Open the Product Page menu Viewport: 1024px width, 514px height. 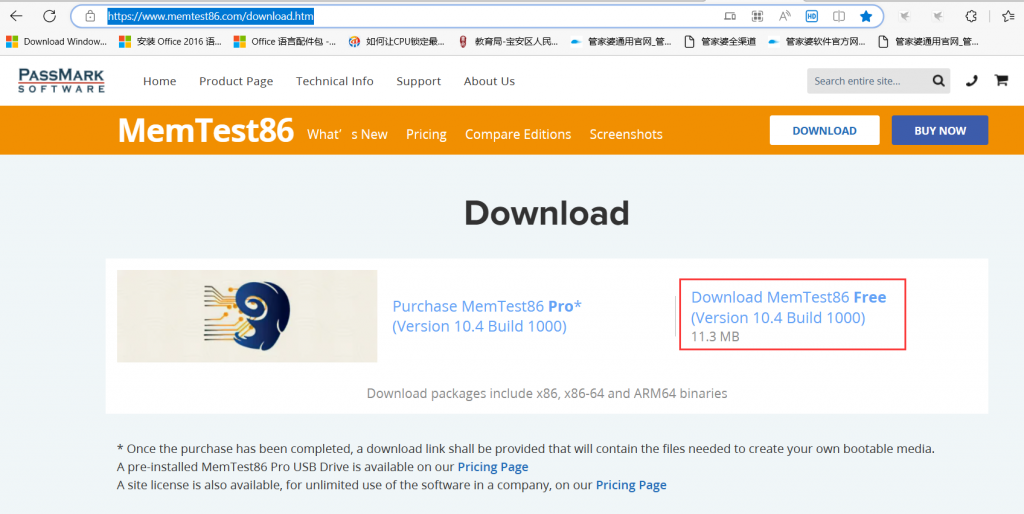(236, 81)
